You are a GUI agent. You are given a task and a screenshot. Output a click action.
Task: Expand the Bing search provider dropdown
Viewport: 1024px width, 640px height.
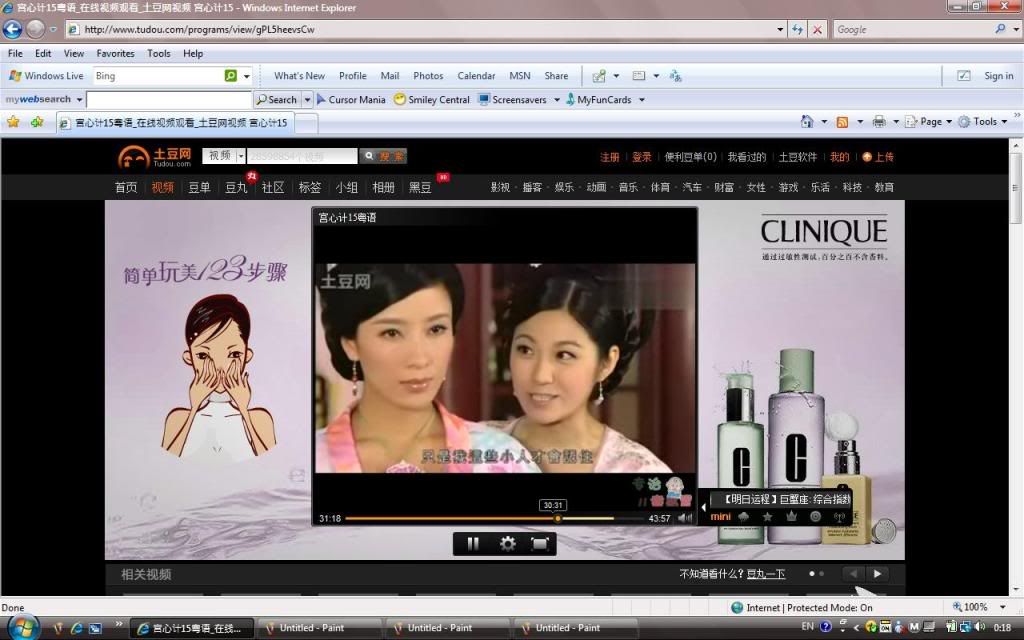coord(246,76)
